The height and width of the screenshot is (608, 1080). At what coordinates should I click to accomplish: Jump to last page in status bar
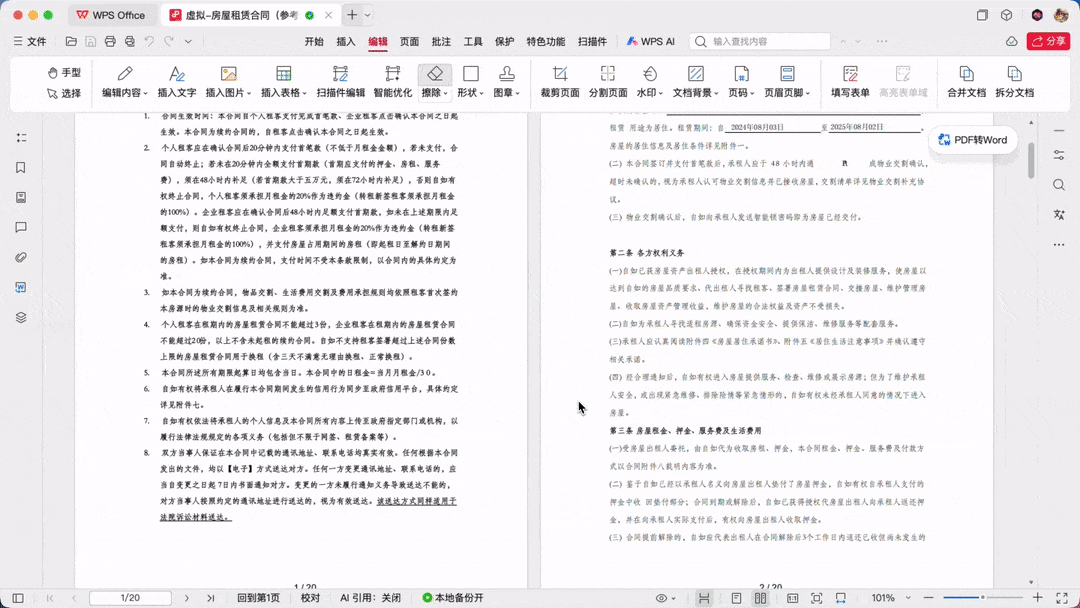pos(211,598)
